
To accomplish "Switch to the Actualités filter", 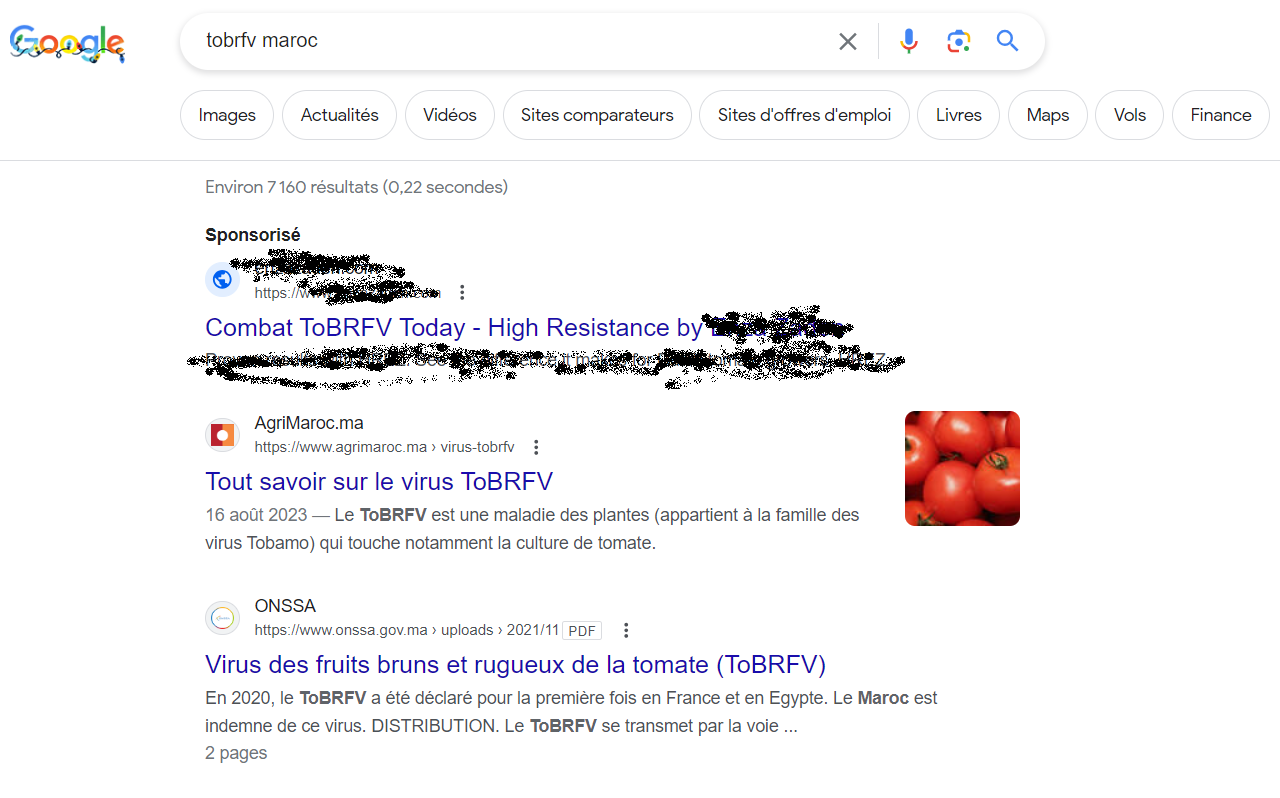I will coord(340,115).
